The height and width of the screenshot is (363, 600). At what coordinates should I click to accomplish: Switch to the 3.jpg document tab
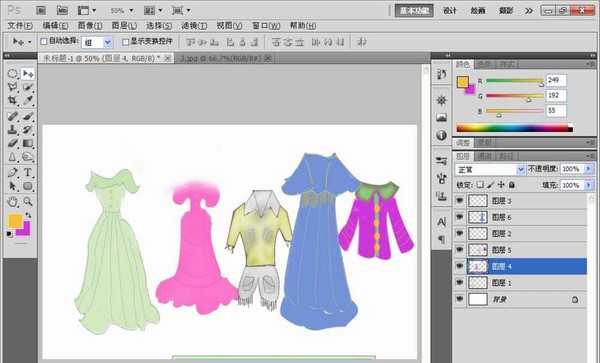pos(225,58)
